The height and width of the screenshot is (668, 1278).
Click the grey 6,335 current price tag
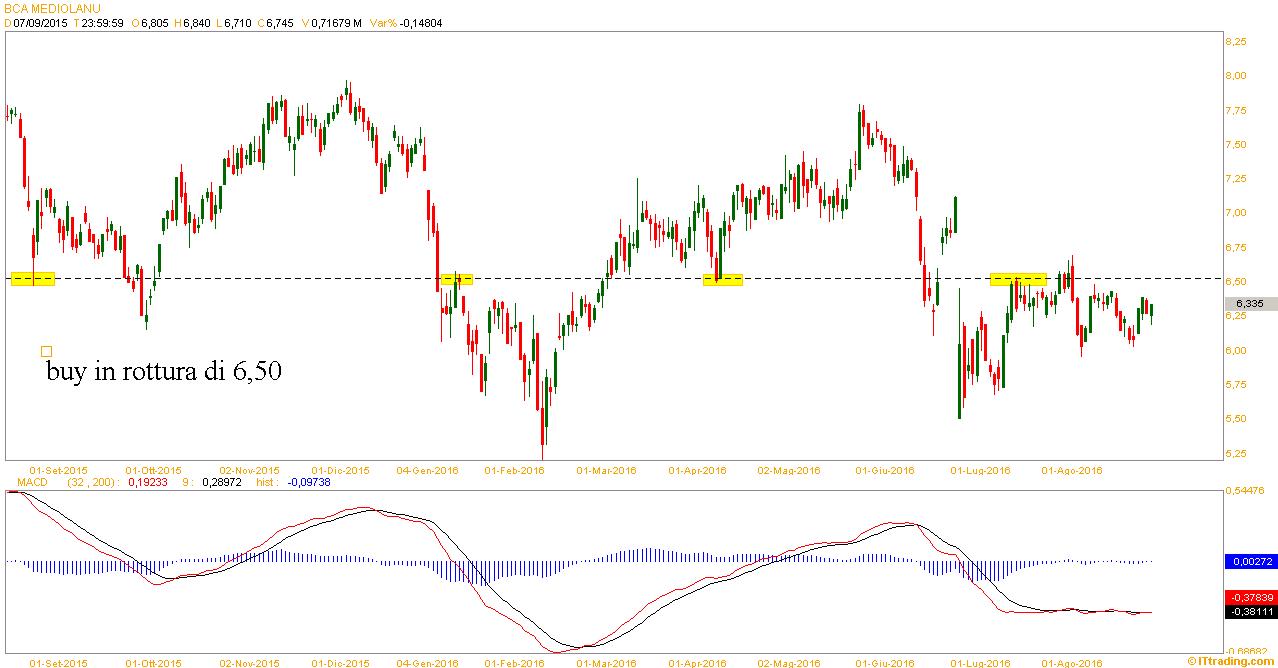(1250, 304)
